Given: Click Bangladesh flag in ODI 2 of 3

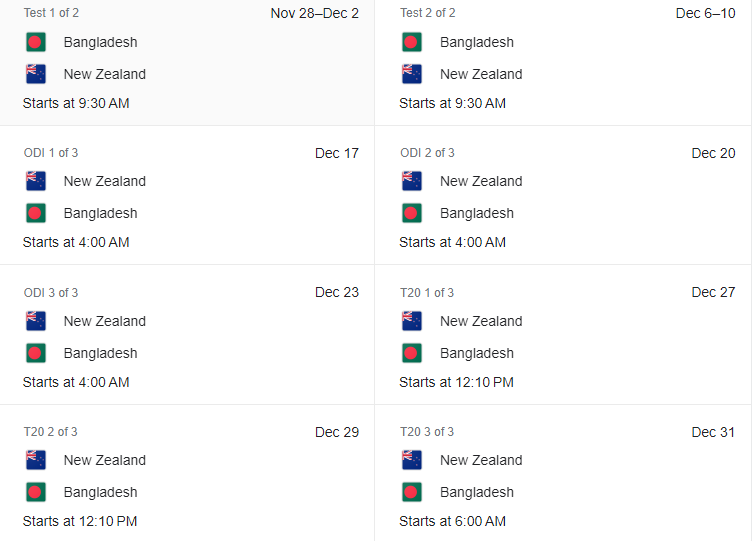Looking at the screenshot, I should [x=412, y=213].
